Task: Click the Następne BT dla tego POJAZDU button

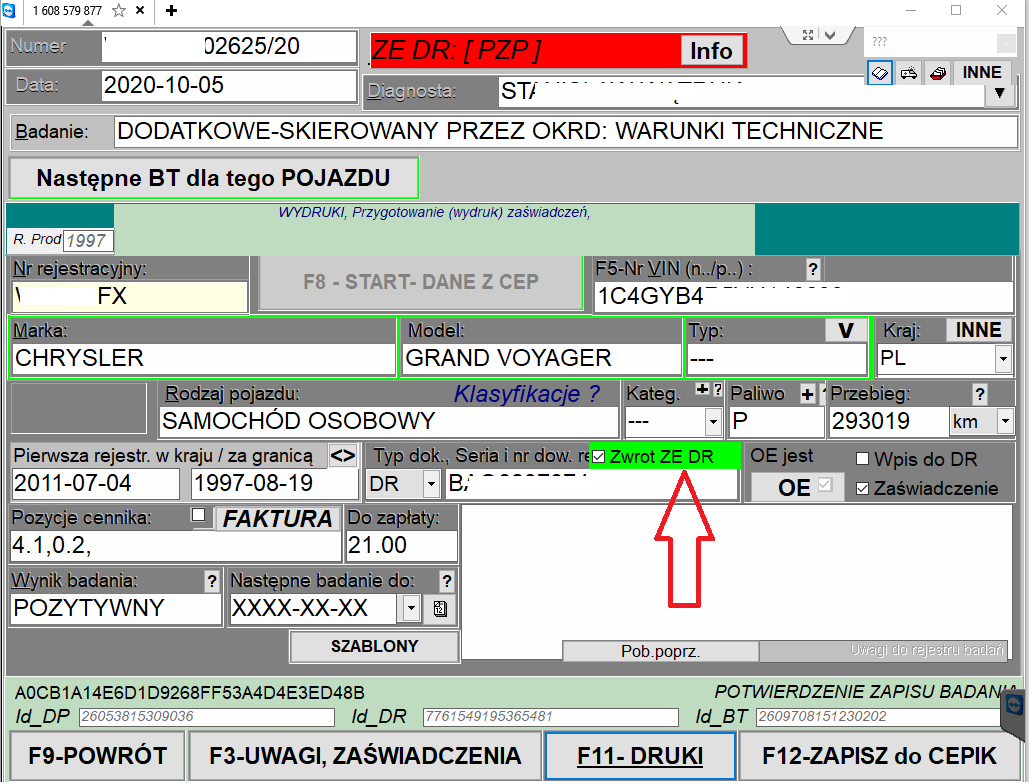Action: pyautogui.click(x=212, y=177)
